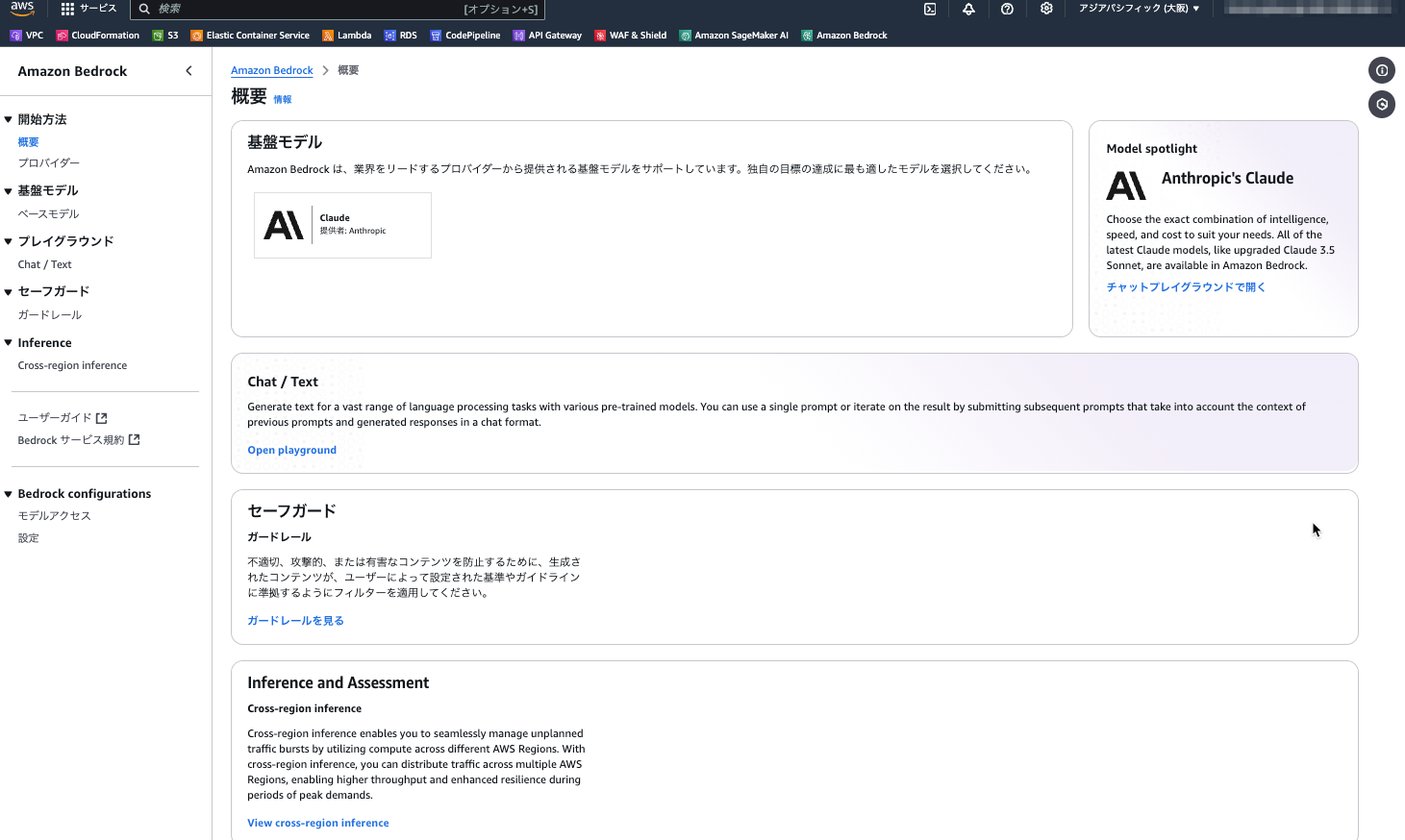Open Amazon Bedrock shortcut in favorites bar
Viewport: 1405px width, 840px height.
(844, 36)
